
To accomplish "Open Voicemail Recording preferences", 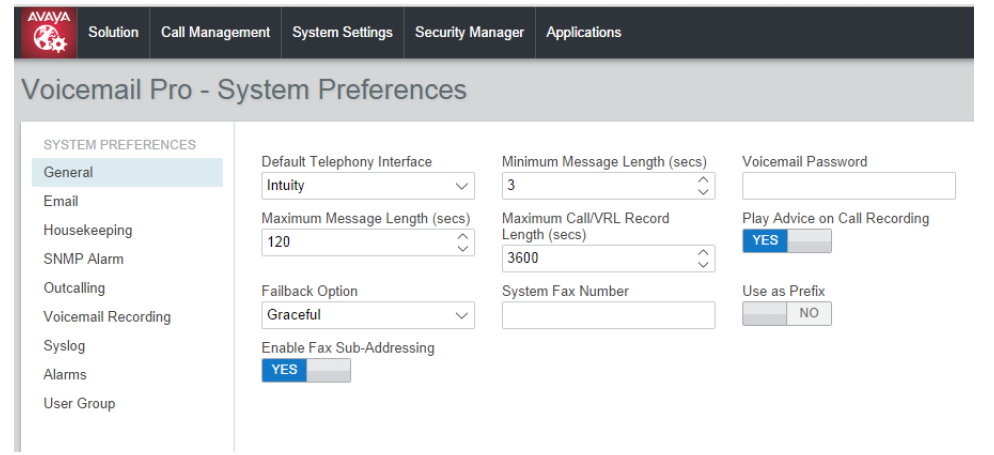I will click(x=107, y=317).
